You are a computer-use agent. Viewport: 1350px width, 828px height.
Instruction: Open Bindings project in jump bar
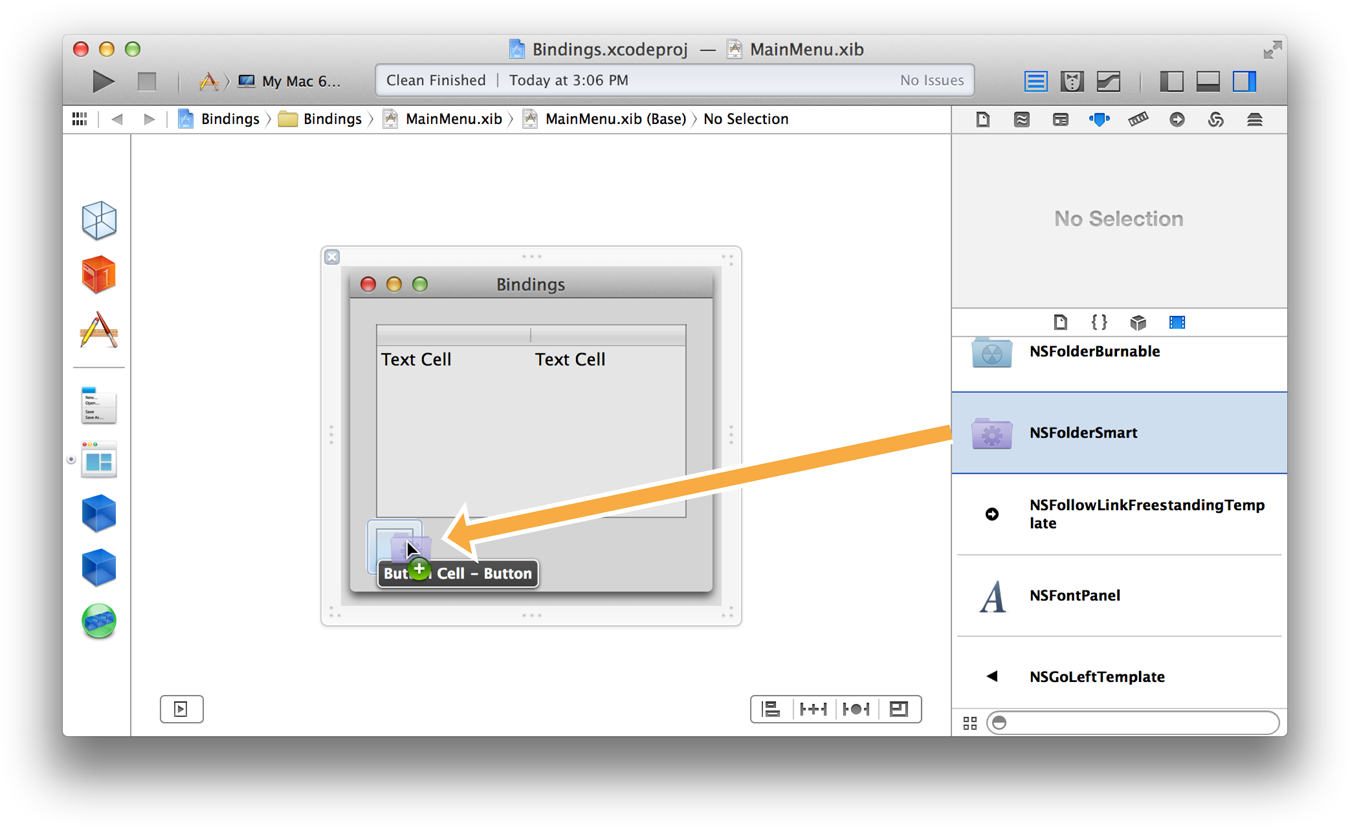[x=219, y=119]
